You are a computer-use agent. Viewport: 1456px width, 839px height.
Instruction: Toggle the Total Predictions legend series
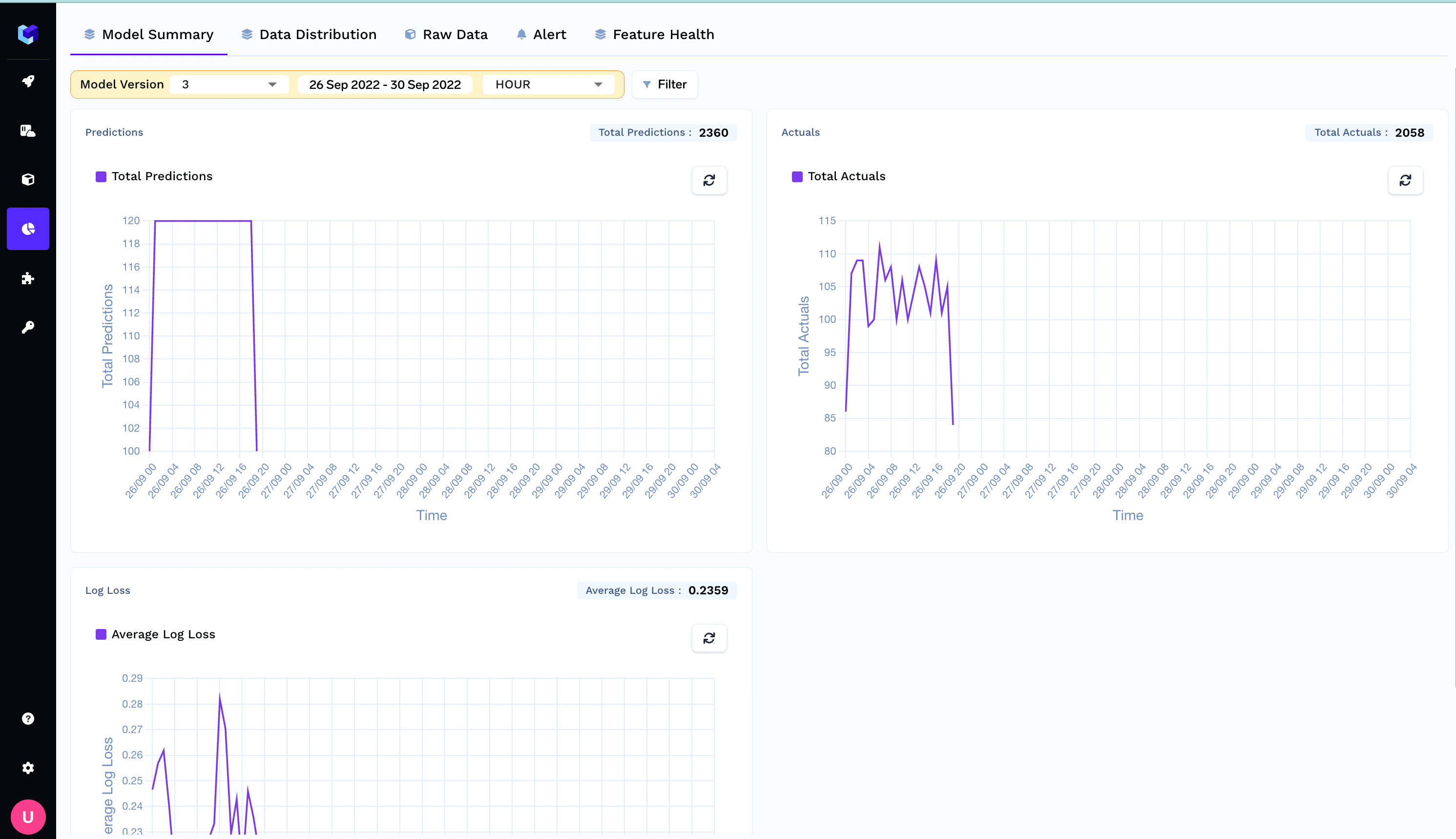click(x=154, y=176)
